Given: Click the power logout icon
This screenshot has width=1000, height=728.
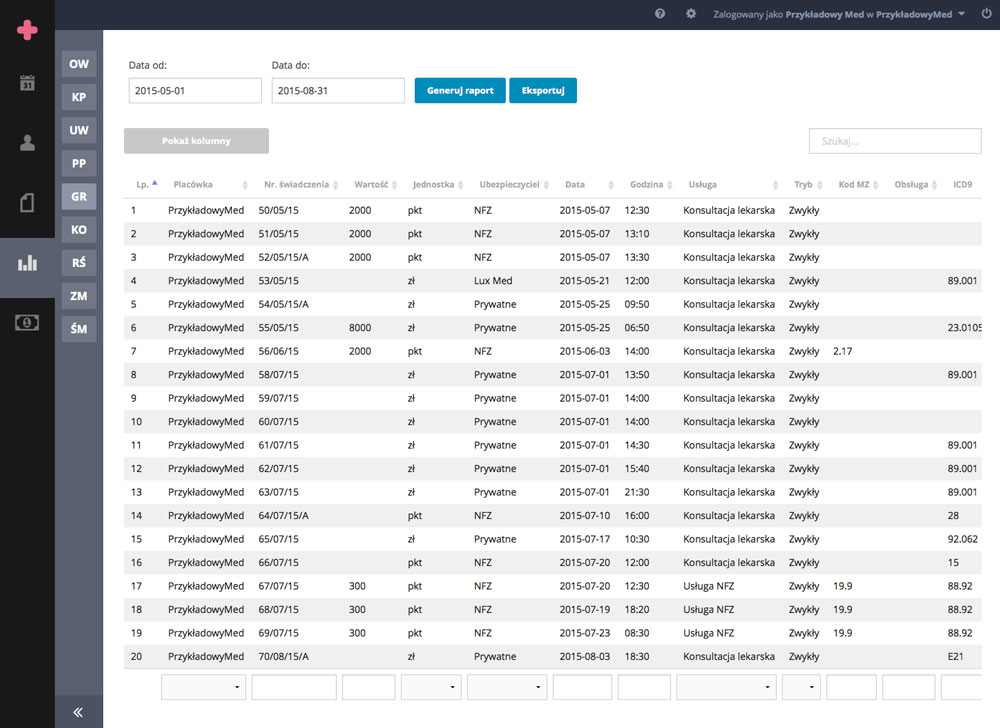Looking at the screenshot, I should click(987, 14).
